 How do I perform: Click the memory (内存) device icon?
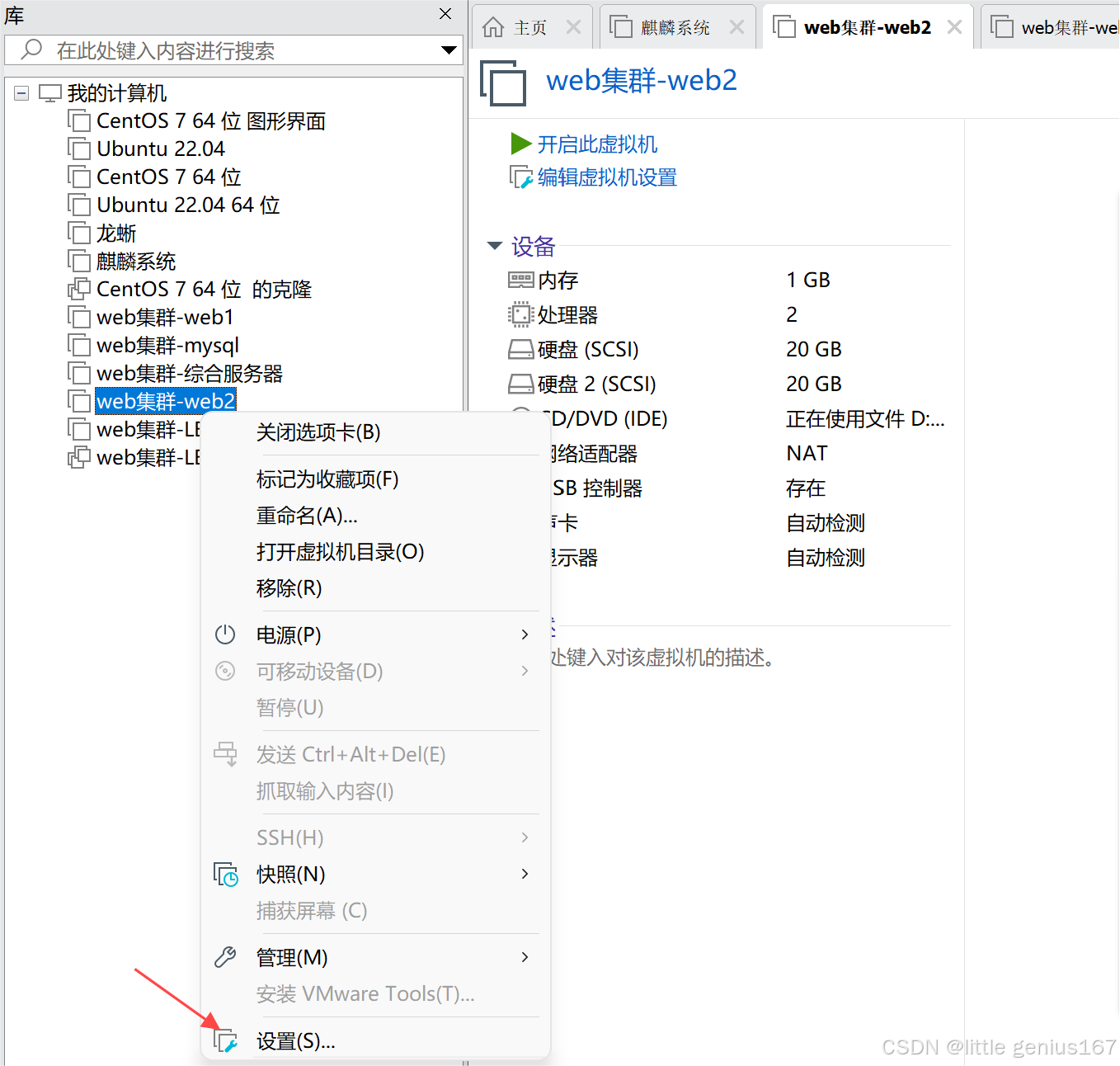[520, 281]
